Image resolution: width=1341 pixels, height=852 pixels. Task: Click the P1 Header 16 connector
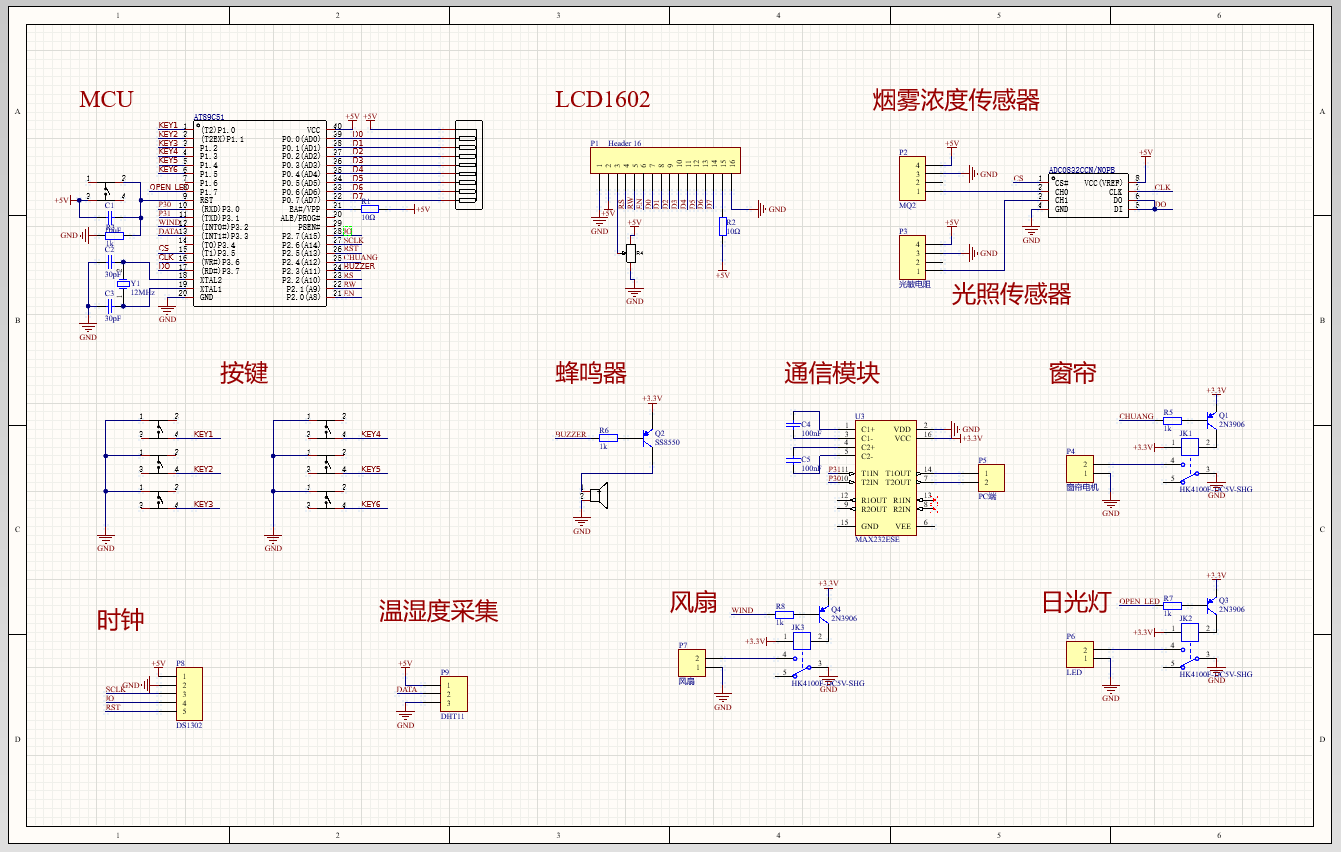[664, 161]
